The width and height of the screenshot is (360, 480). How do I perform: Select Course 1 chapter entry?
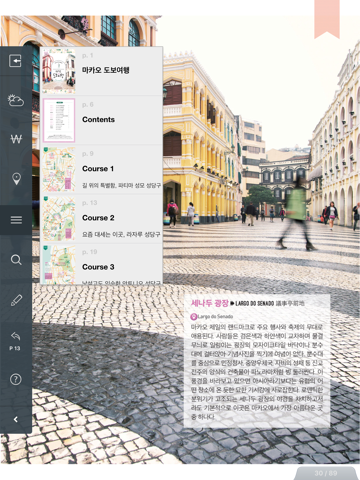click(101, 169)
